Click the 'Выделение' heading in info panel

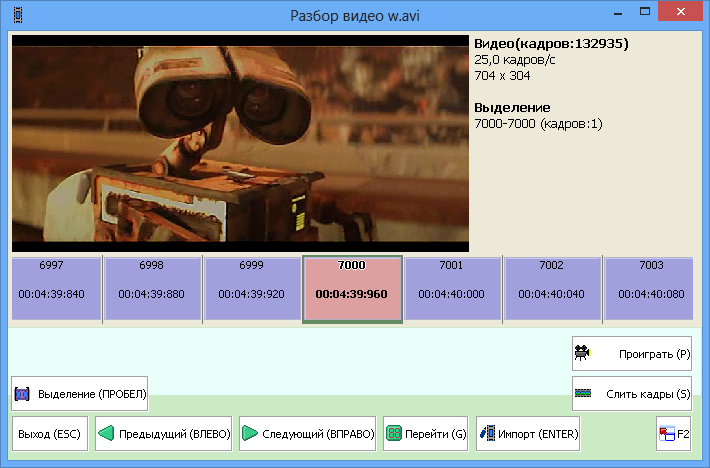coord(512,108)
